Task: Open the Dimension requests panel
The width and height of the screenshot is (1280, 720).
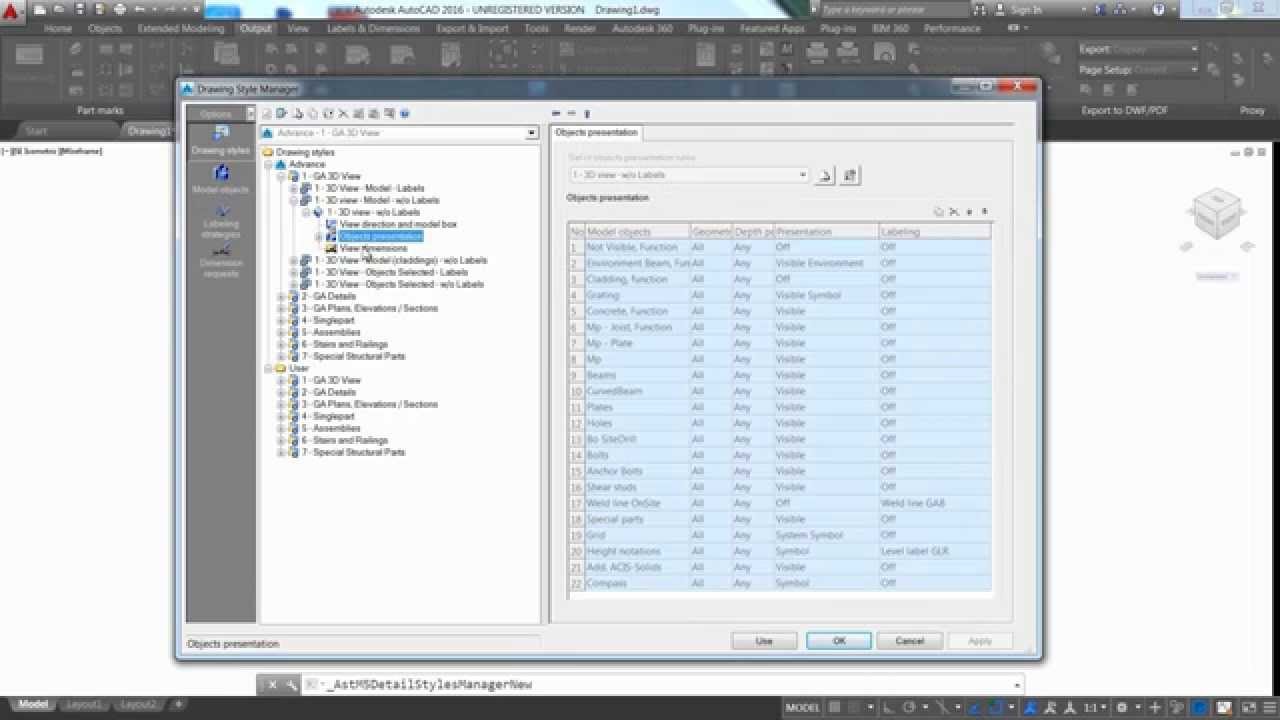Action: click(x=221, y=260)
